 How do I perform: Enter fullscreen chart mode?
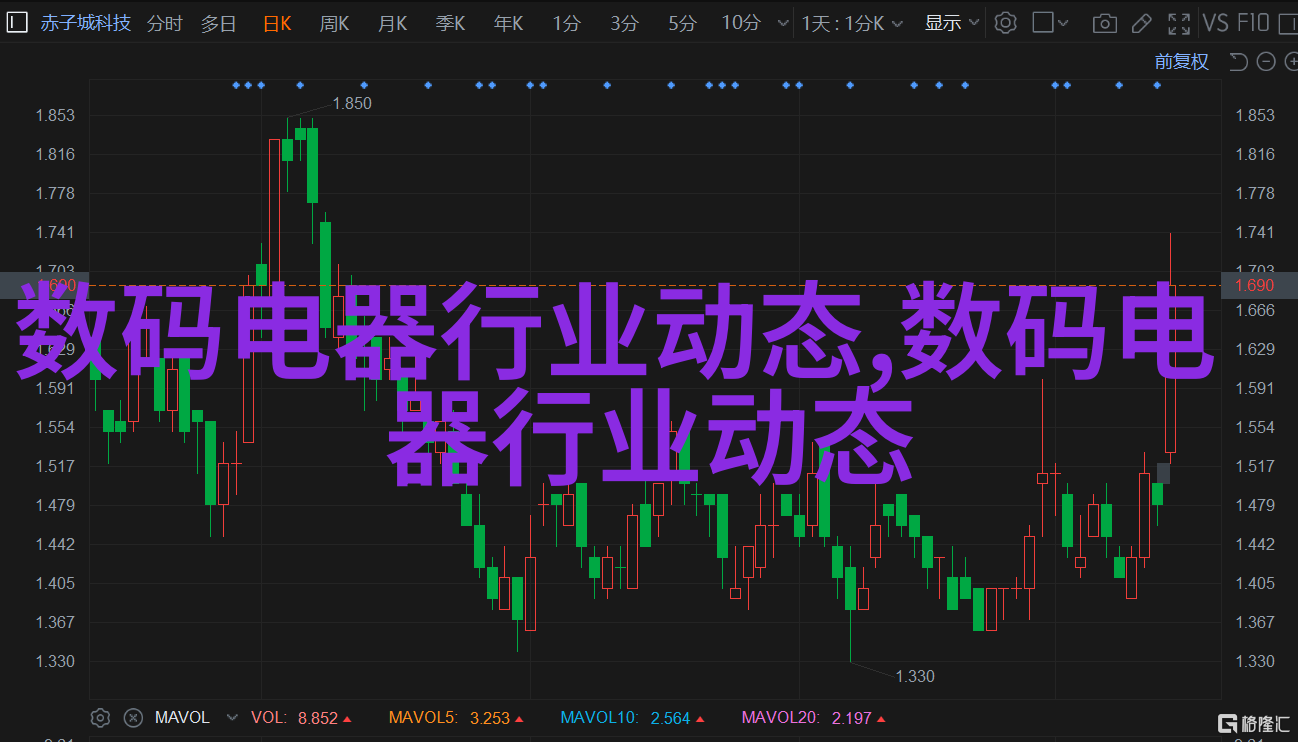(x=1180, y=23)
